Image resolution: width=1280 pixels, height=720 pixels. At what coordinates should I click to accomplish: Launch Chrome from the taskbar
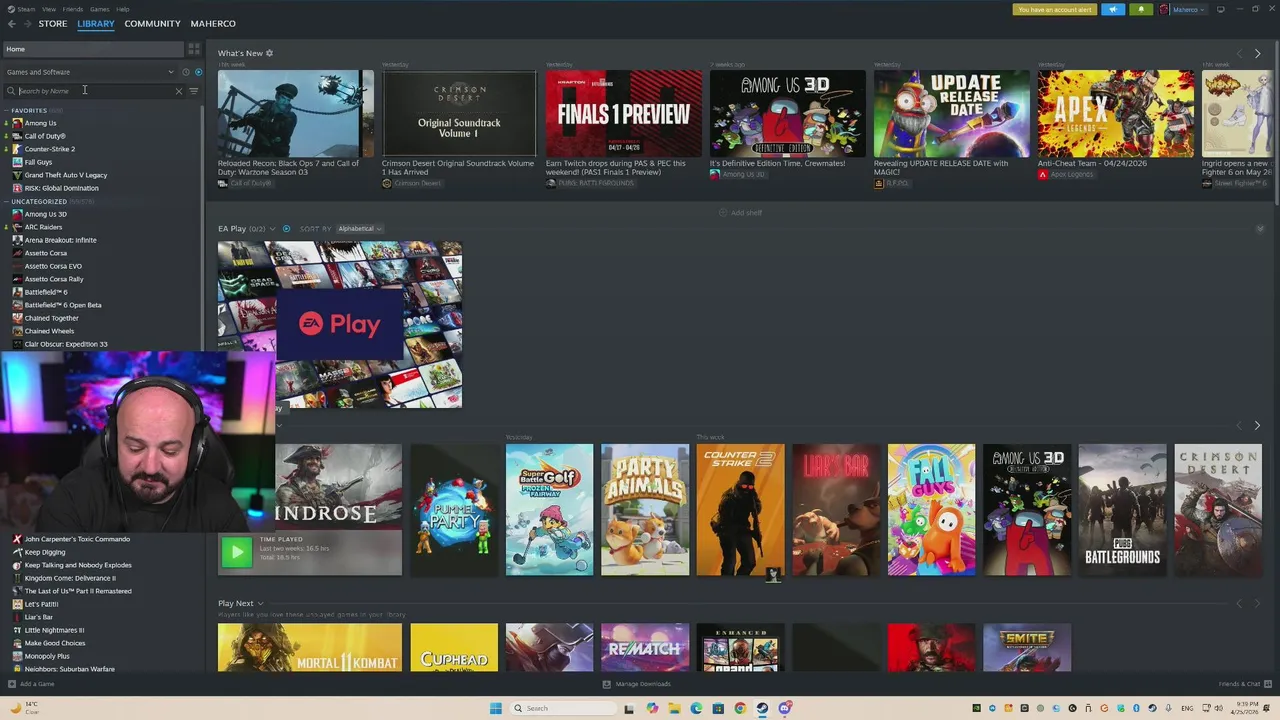point(740,708)
